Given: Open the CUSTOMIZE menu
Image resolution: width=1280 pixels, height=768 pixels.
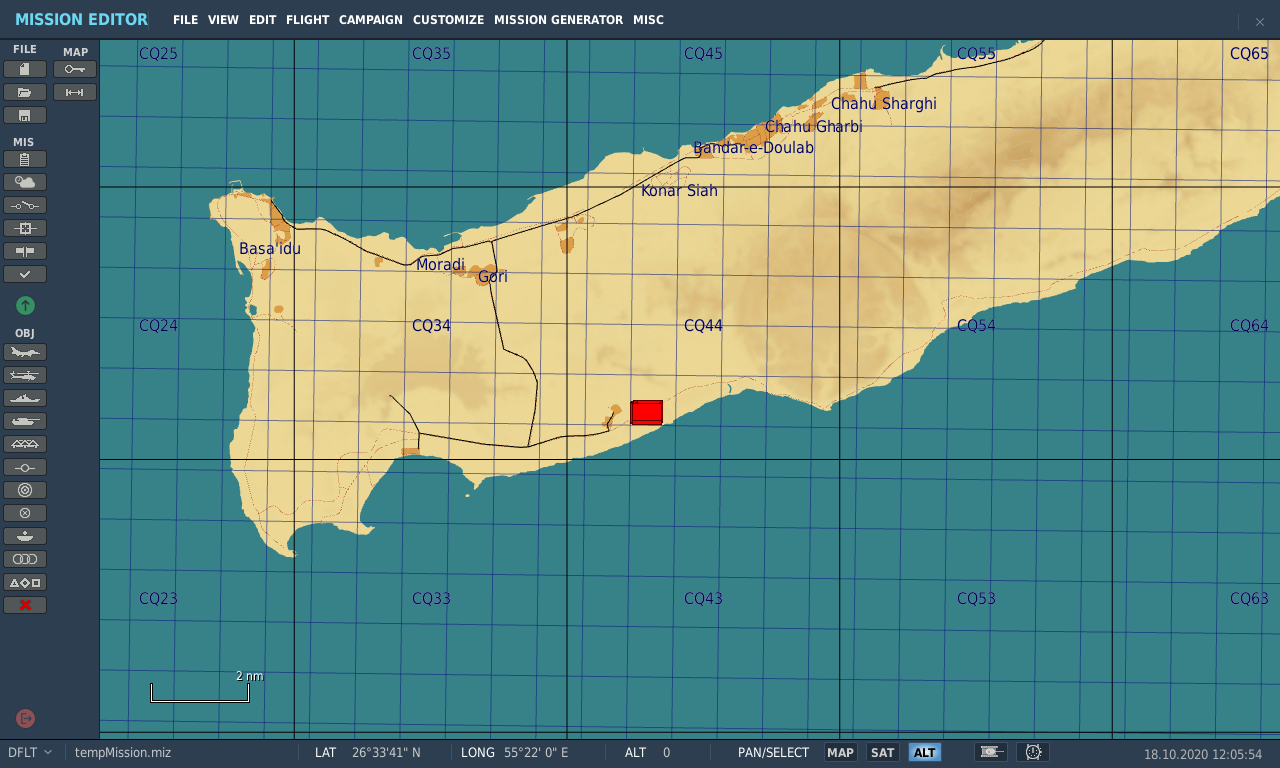Looking at the screenshot, I should pyautogui.click(x=448, y=20).
